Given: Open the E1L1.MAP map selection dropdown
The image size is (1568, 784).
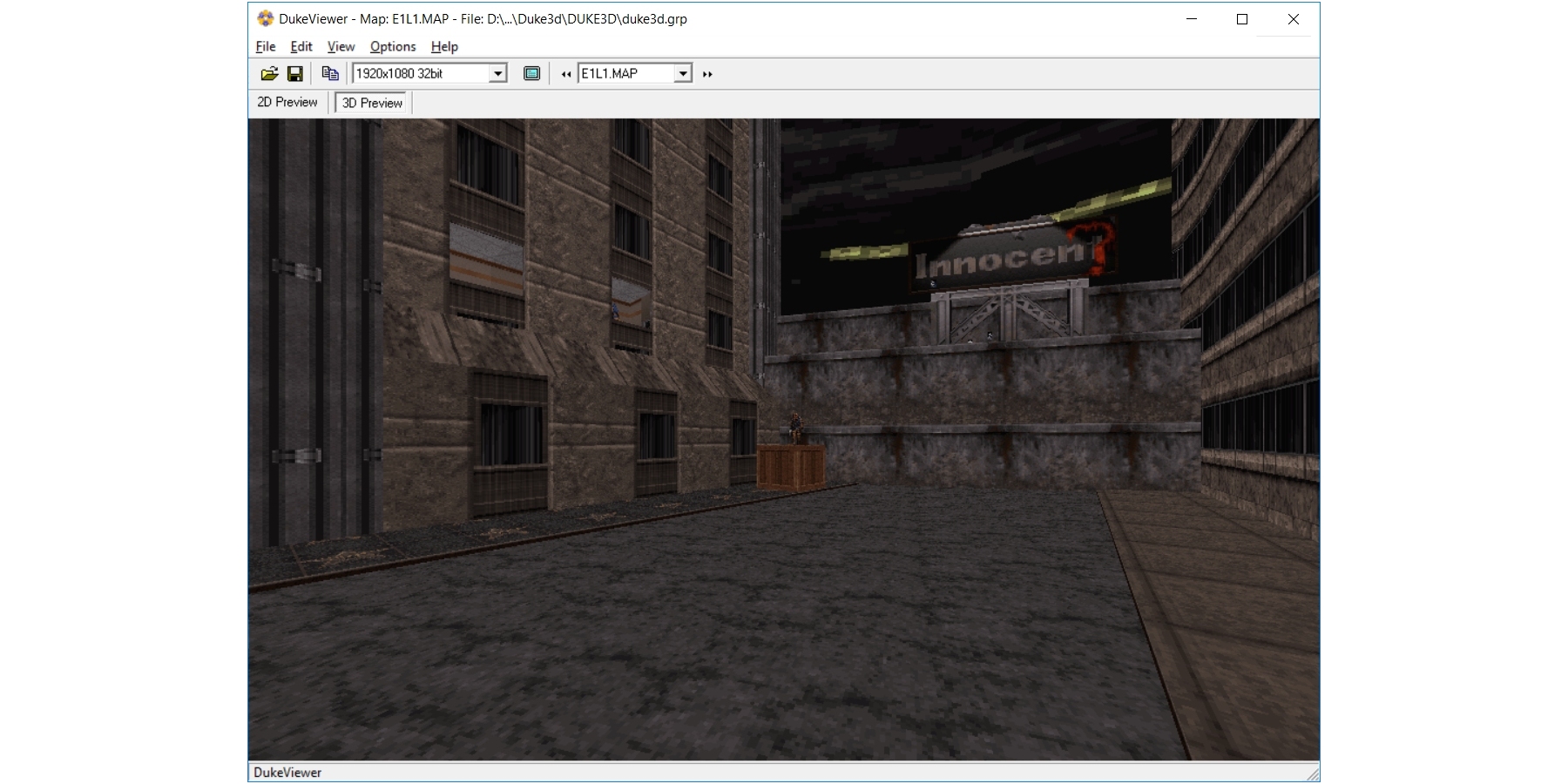Looking at the screenshot, I should (x=683, y=73).
